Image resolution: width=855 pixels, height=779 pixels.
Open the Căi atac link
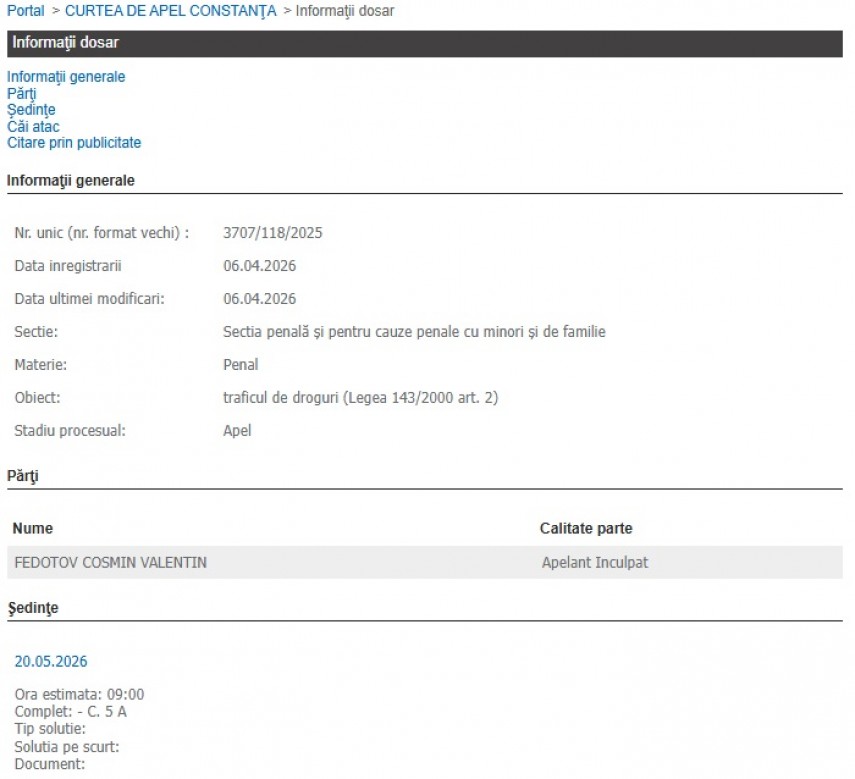tap(33, 126)
